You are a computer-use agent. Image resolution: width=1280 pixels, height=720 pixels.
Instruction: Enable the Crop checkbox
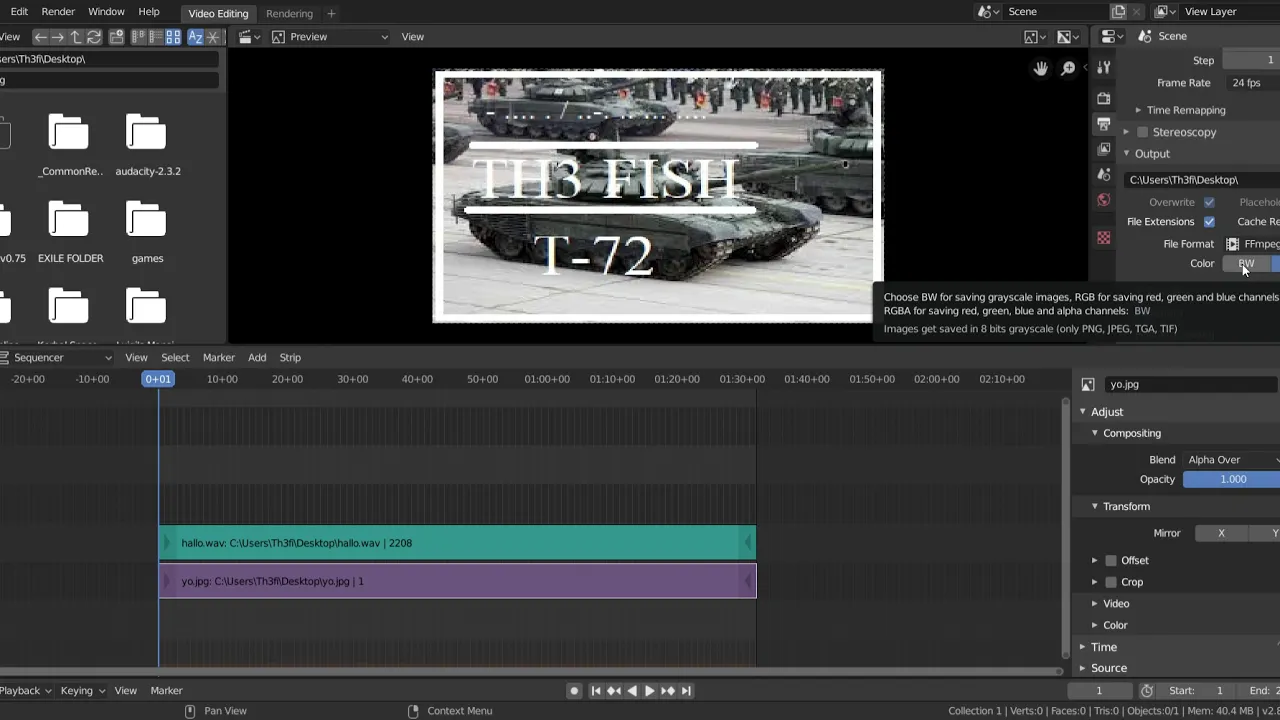(1111, 582)
